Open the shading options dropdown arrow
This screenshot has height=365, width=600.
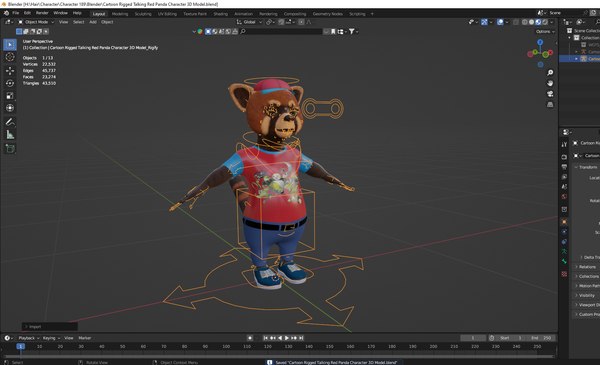coord(551,22)
